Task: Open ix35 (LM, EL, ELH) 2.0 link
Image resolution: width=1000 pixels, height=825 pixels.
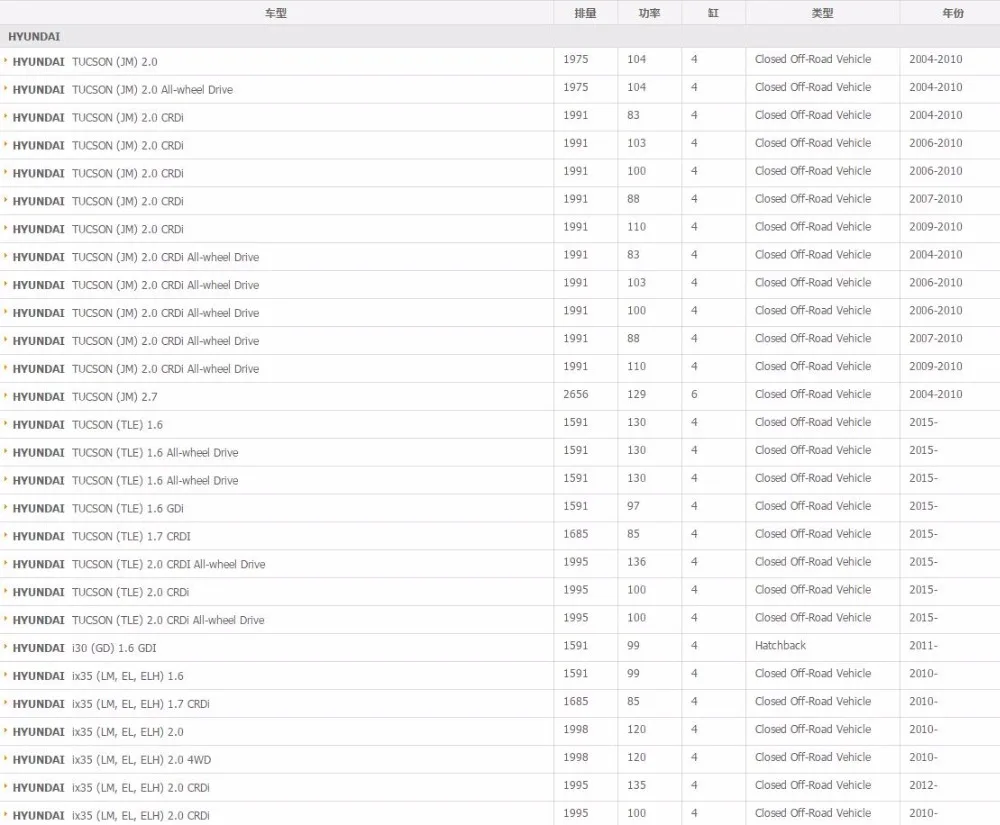Action: pyautogui.click(x=98, y=732)
